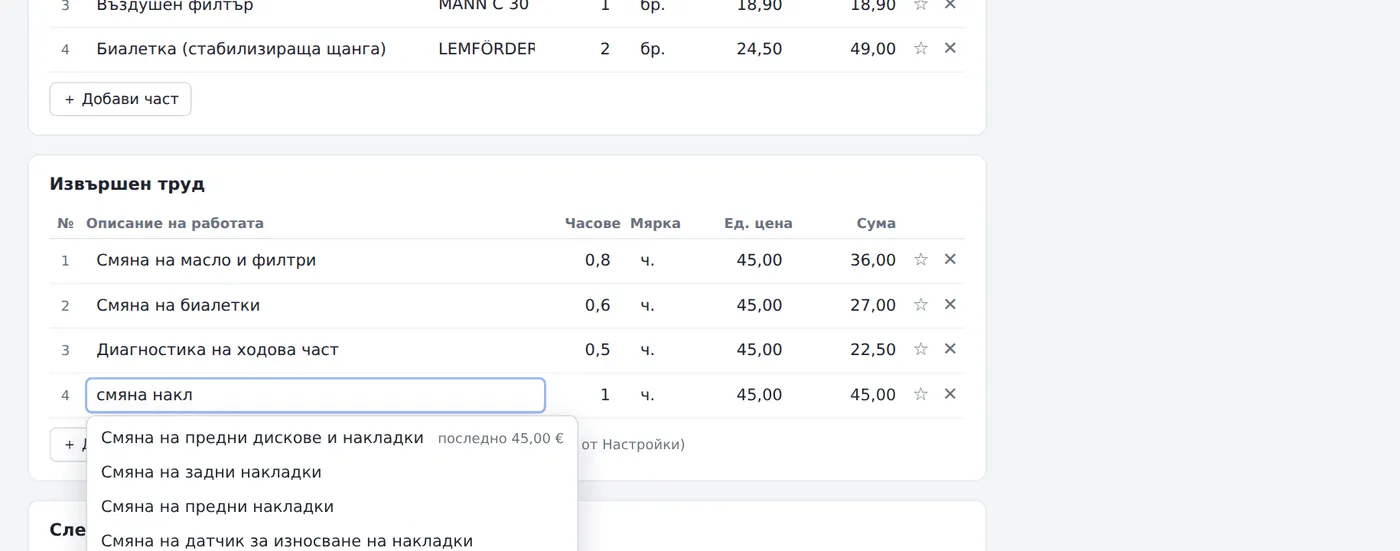The width and height of the screenshot is (1400, 551).
Task: Star the Биалетка part row as favorite
Action: 921,48
